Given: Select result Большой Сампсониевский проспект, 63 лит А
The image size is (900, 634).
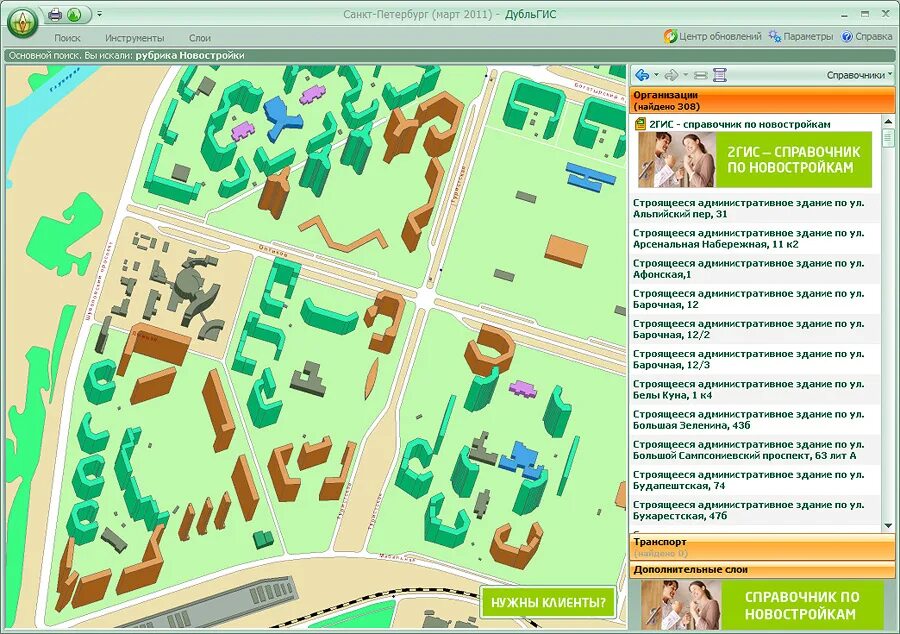Looking at the screenshot, I should (x=755, y=450).
